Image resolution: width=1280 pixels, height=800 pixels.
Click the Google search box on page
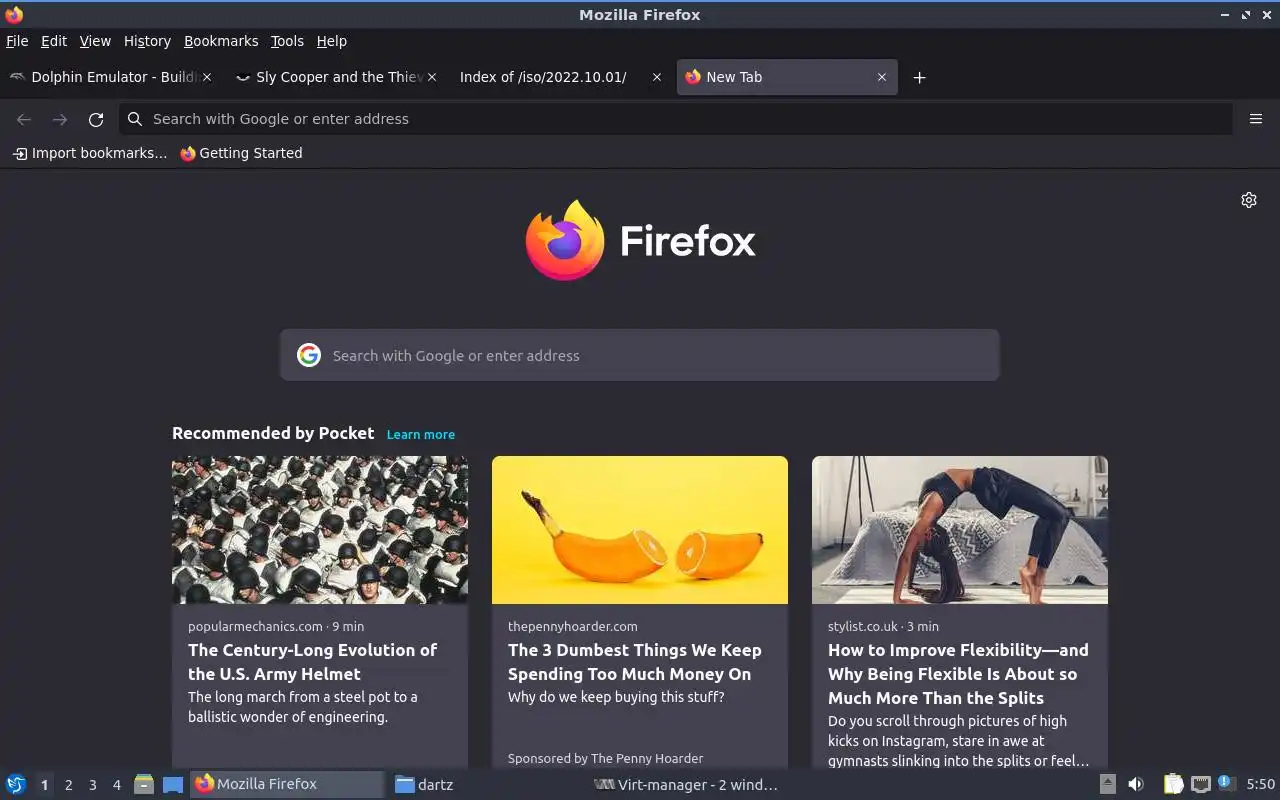[640, 355]
